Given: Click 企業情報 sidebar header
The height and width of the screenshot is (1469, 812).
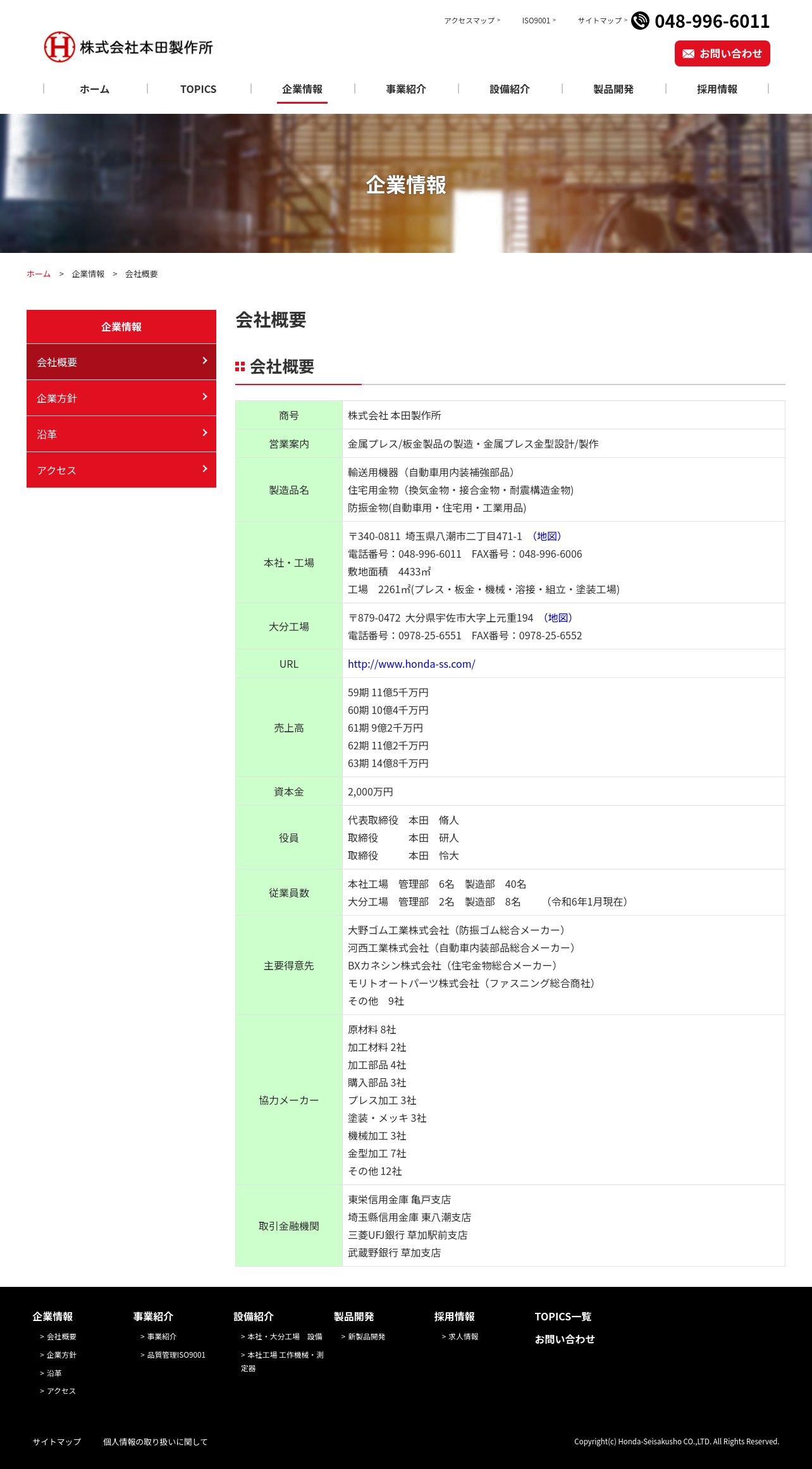Looking at the screenshot, I should [x=121, y=326].
